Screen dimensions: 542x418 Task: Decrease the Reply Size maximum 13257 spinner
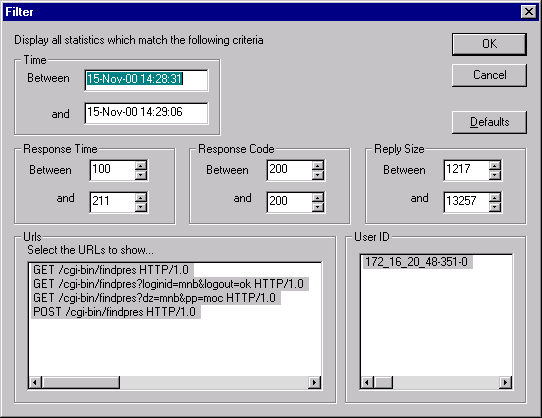click(x=495, y=207)
